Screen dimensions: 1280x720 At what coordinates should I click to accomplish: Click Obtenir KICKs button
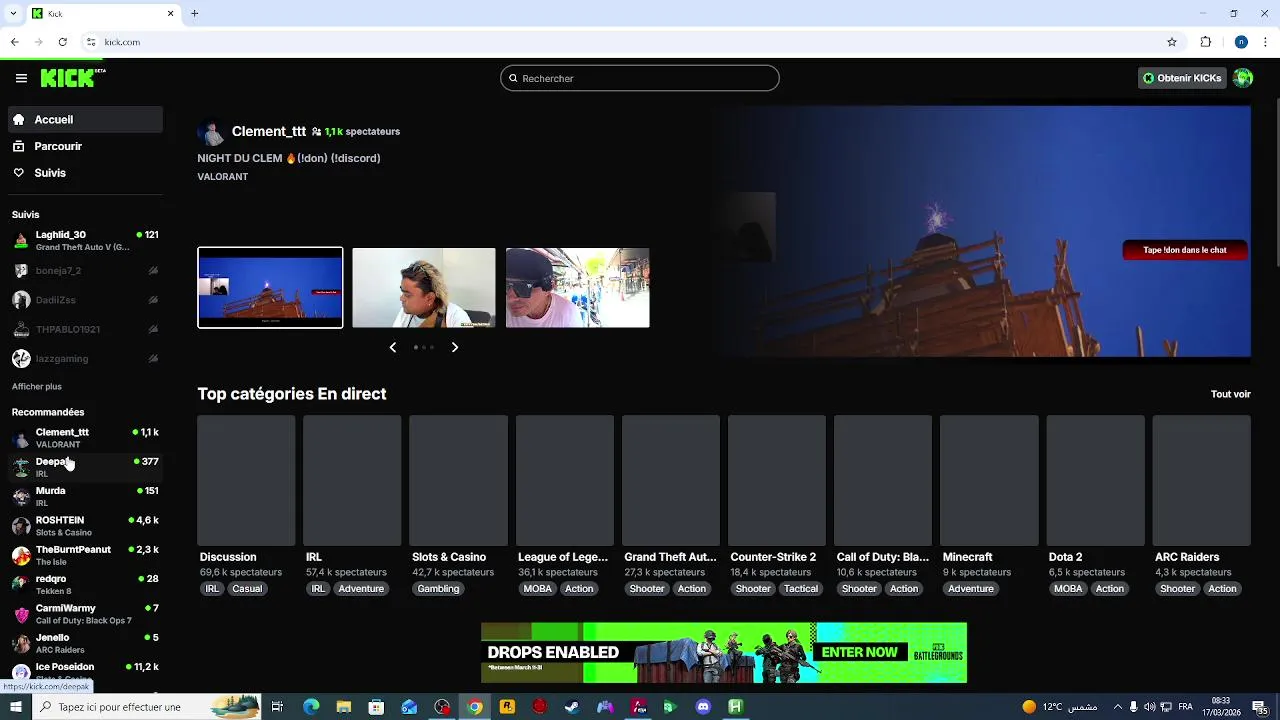click(x=1182, y=78)
